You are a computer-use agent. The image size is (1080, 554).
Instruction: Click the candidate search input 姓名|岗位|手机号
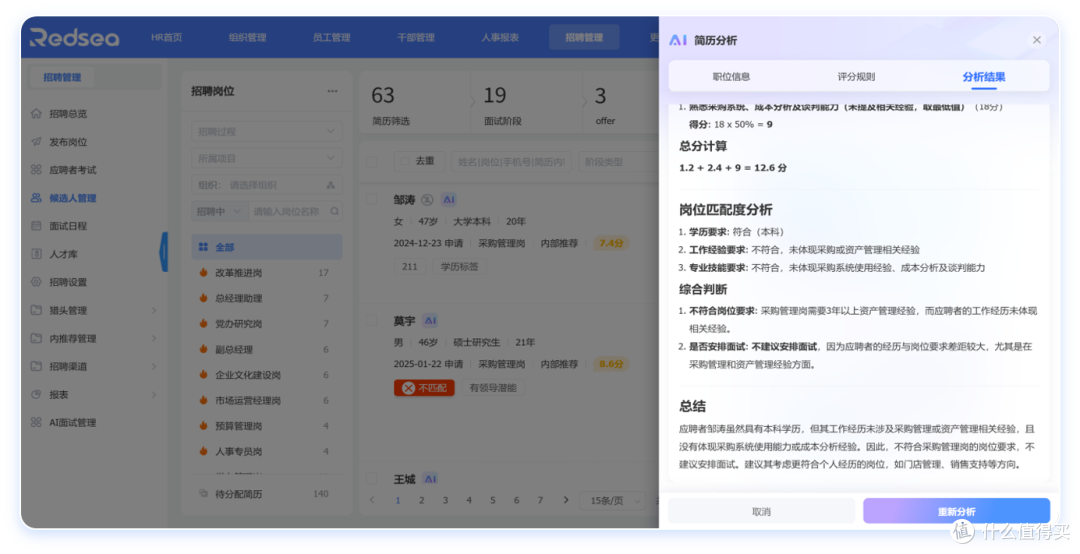512,161
